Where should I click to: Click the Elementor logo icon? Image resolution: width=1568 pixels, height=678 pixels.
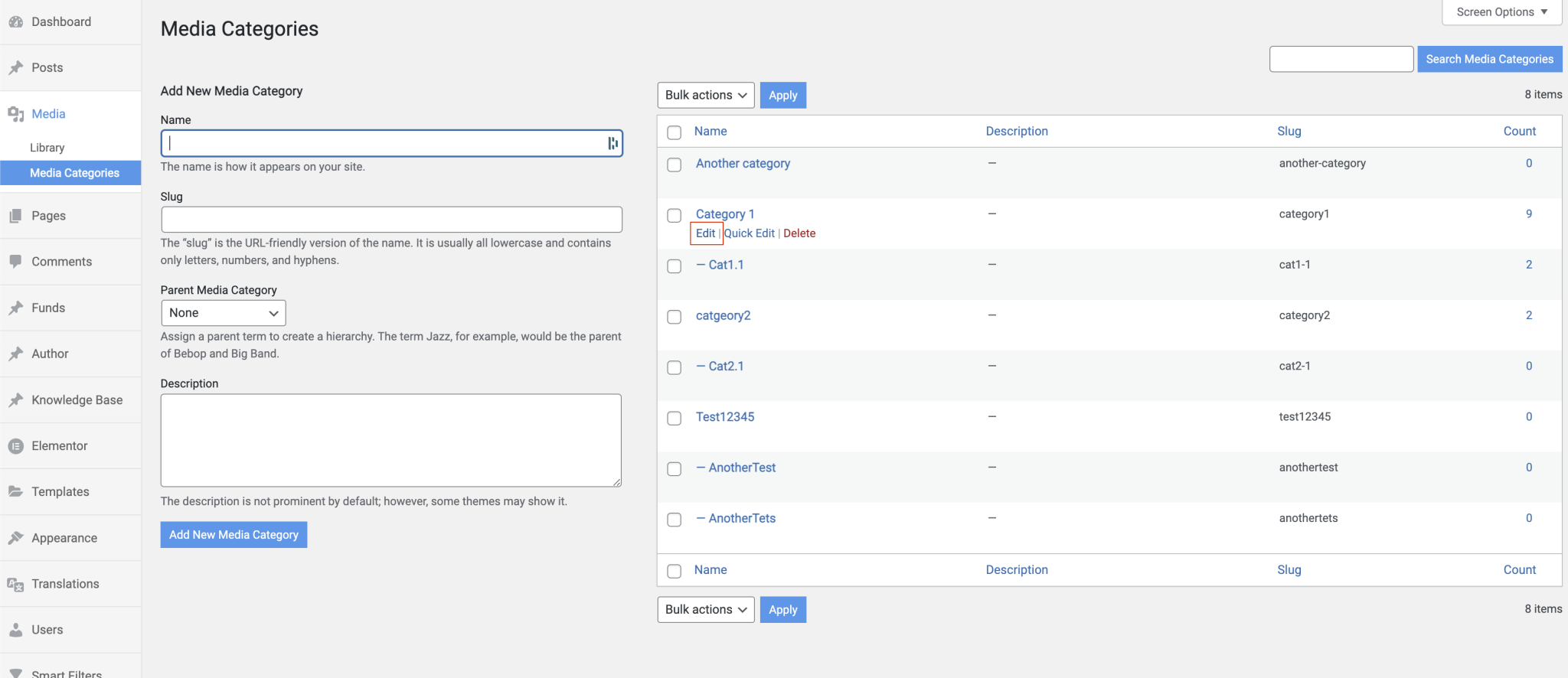pyautogui.click(x=15, y=446)
